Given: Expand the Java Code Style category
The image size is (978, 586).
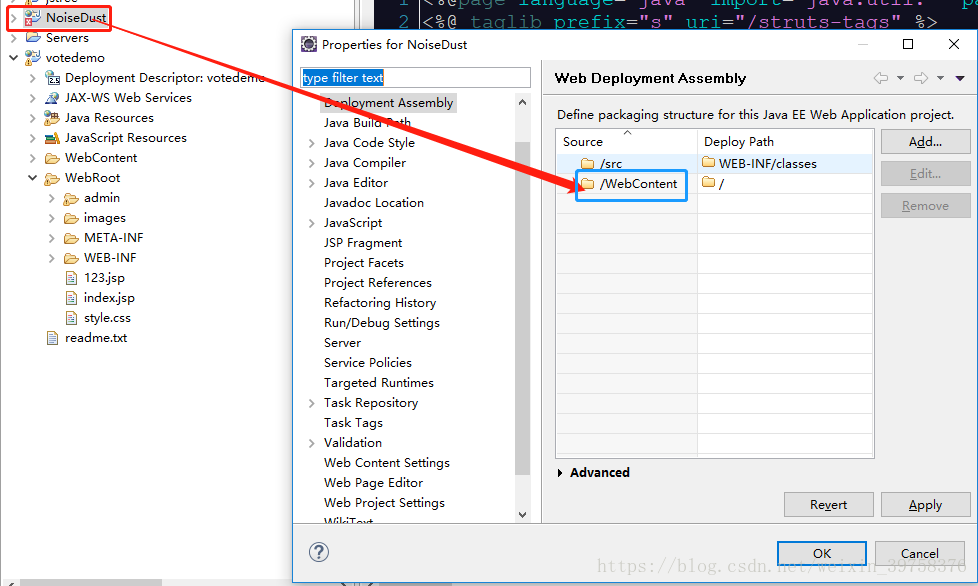Looking at the screenshot, I should point(311,143).
